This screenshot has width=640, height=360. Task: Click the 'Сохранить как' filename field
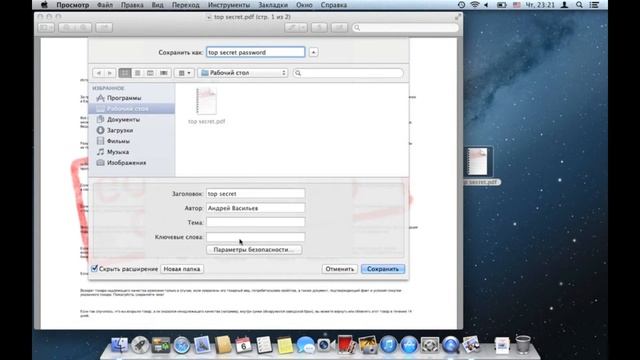256,52
